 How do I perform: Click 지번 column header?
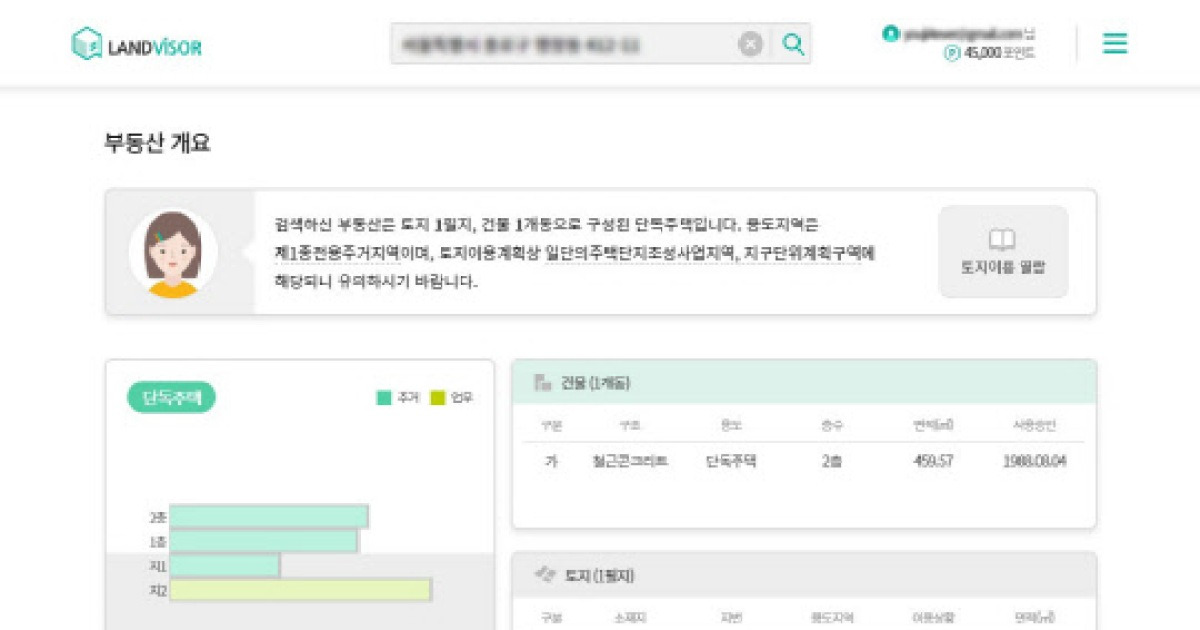(731, 618)
